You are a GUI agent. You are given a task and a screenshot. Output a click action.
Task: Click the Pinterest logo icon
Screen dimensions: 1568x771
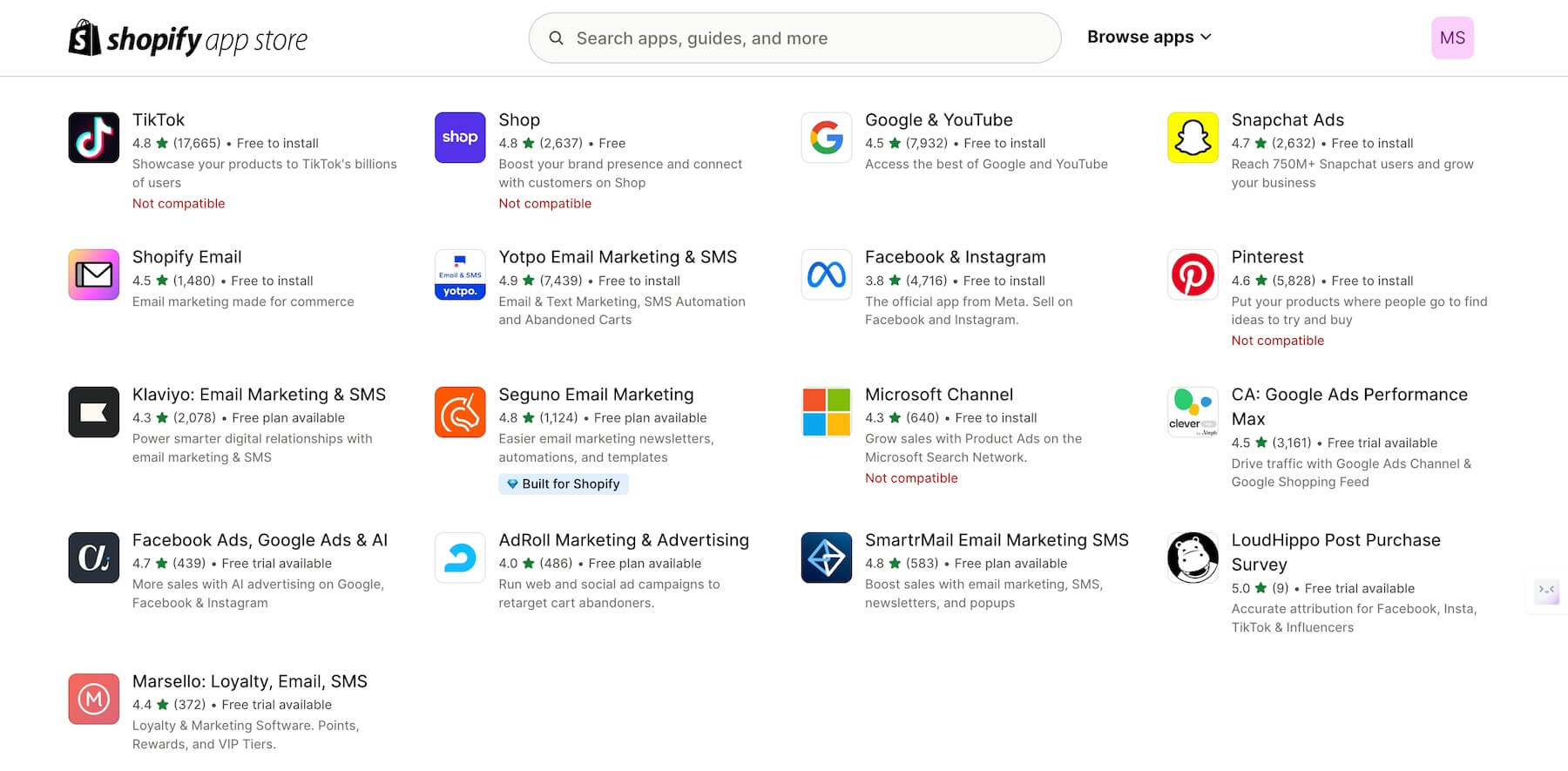[1193, 274]
